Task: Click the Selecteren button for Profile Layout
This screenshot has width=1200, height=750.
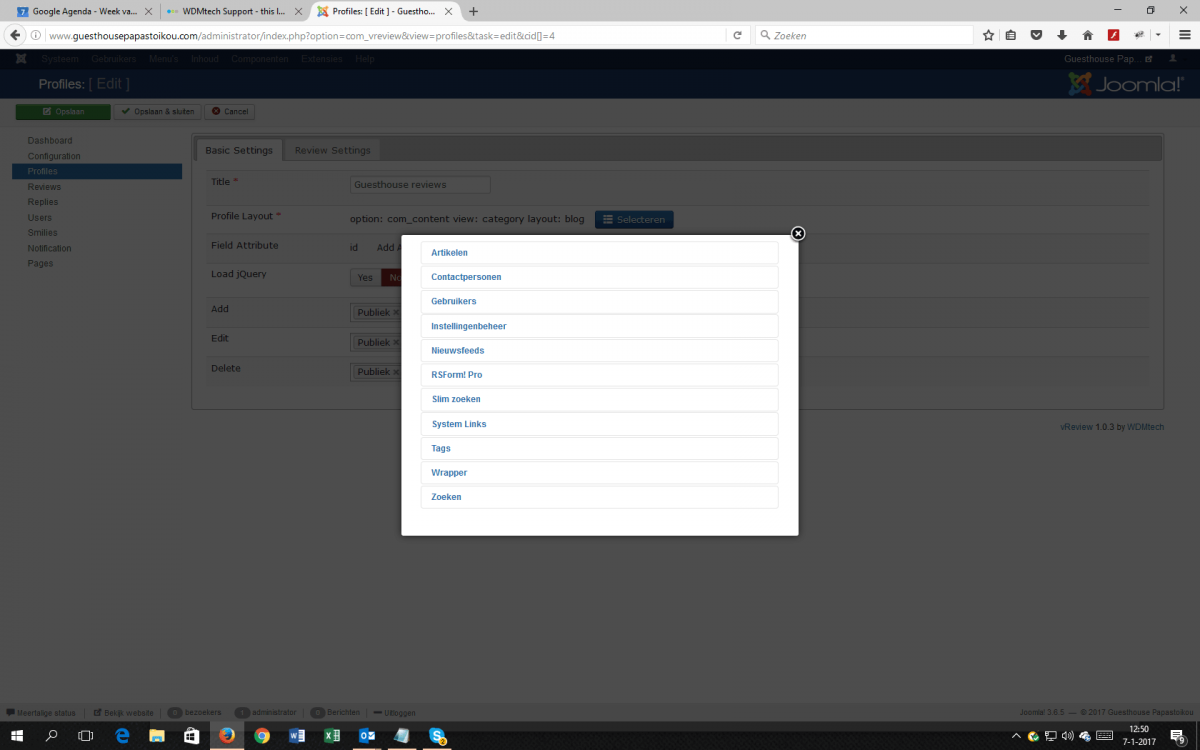Action: click(x=634, y=219)
